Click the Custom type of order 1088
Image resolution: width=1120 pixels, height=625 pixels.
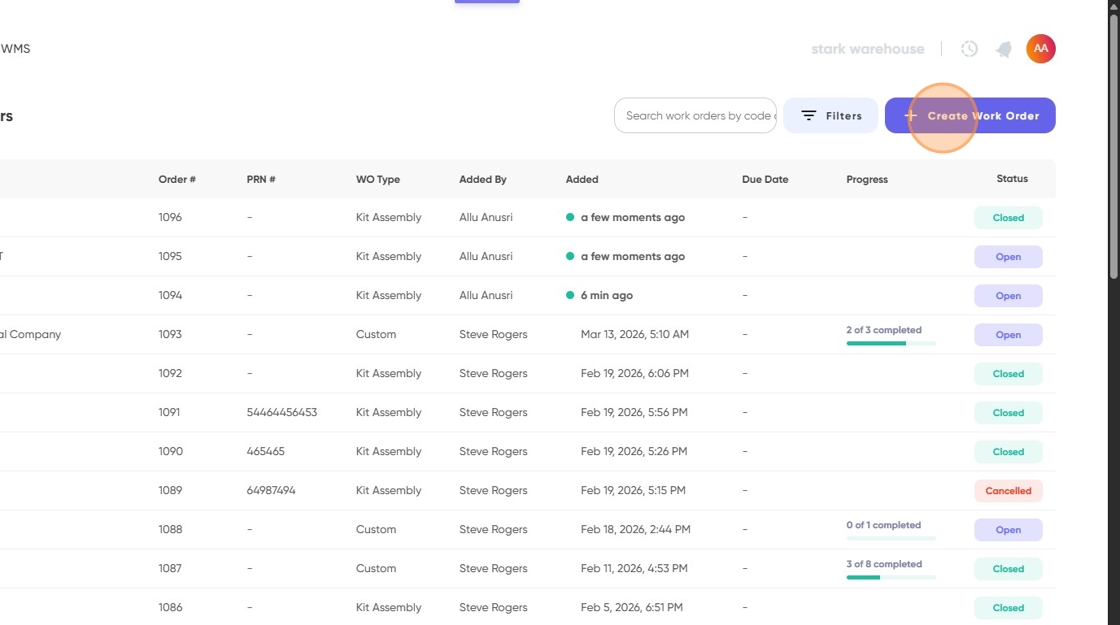coord(376,529)
